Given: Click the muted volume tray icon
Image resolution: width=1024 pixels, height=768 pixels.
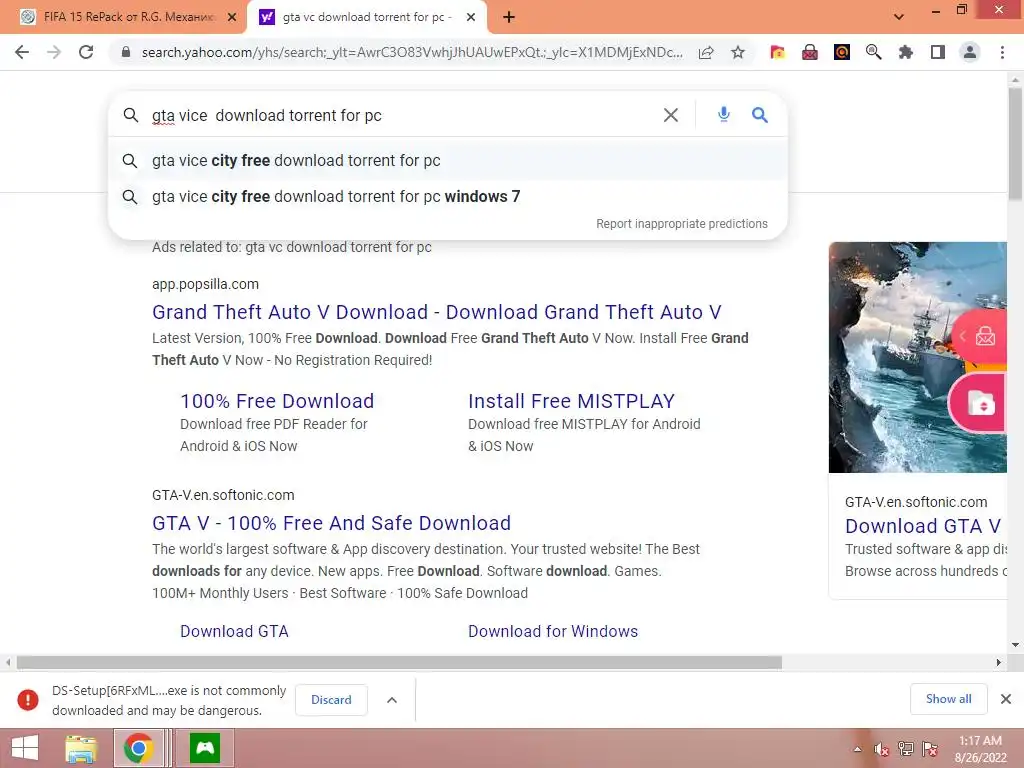Looking at the screenshot, I should click(882, 749).
